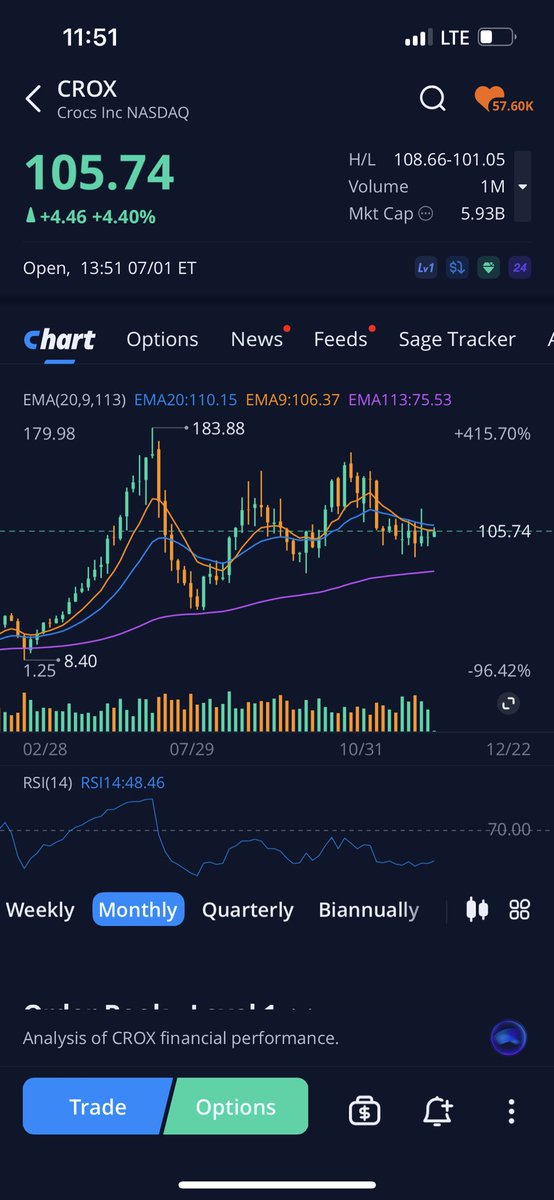The image size is (554, 1200).
Task: Tap the EMA9:106.37 value label
Action: click(293, 399)
